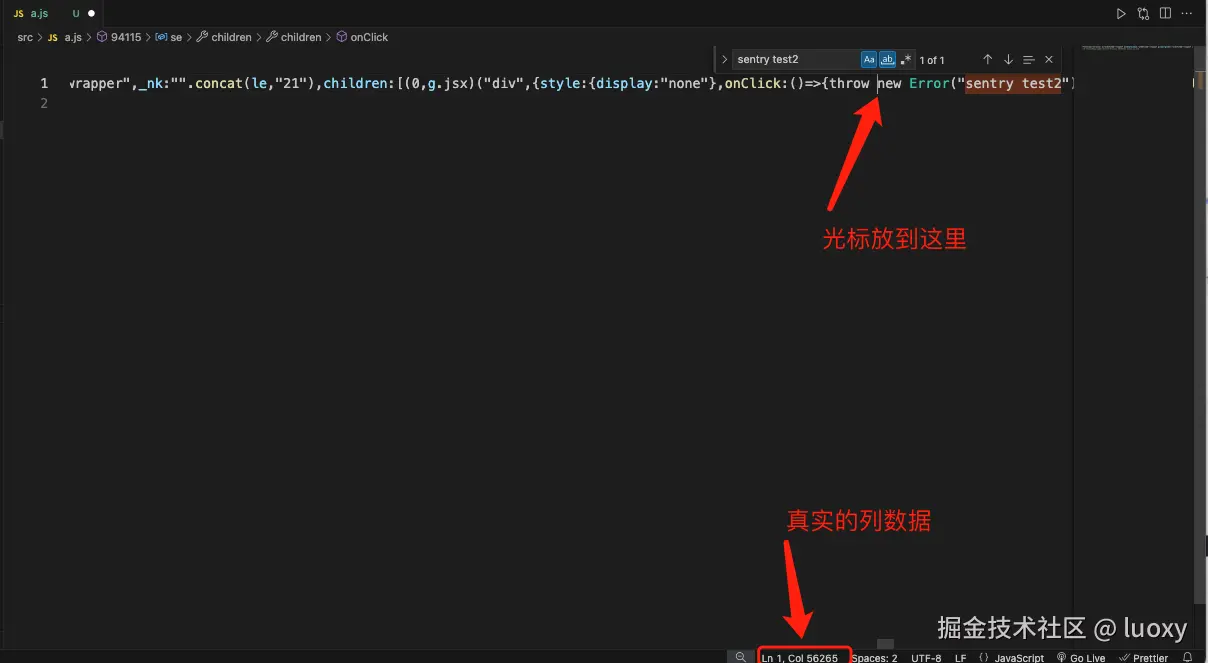1208x663 pixels.
Task: Open notifications bell icon
Action: (x=1188, y=658)
